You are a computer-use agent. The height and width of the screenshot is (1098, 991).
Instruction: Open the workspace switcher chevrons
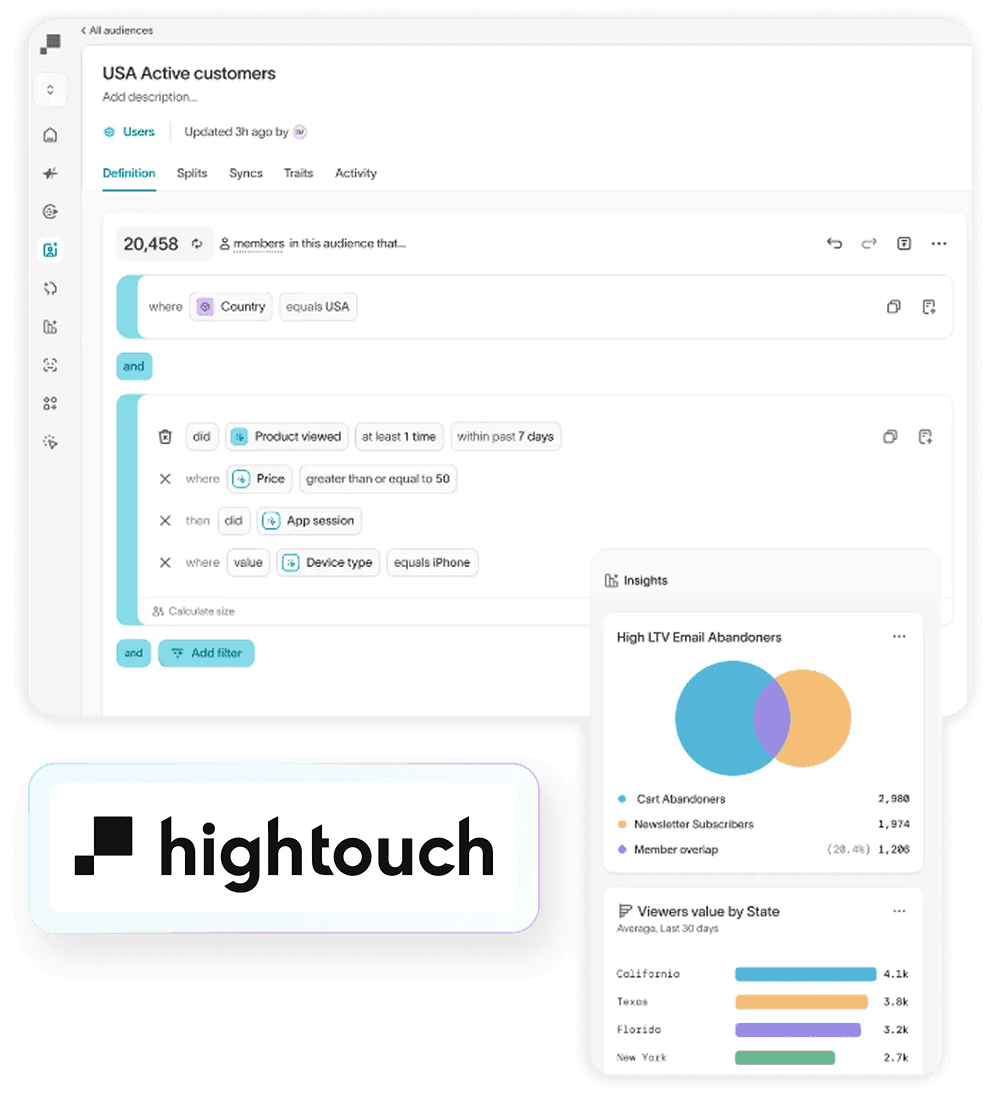(50, 90)
